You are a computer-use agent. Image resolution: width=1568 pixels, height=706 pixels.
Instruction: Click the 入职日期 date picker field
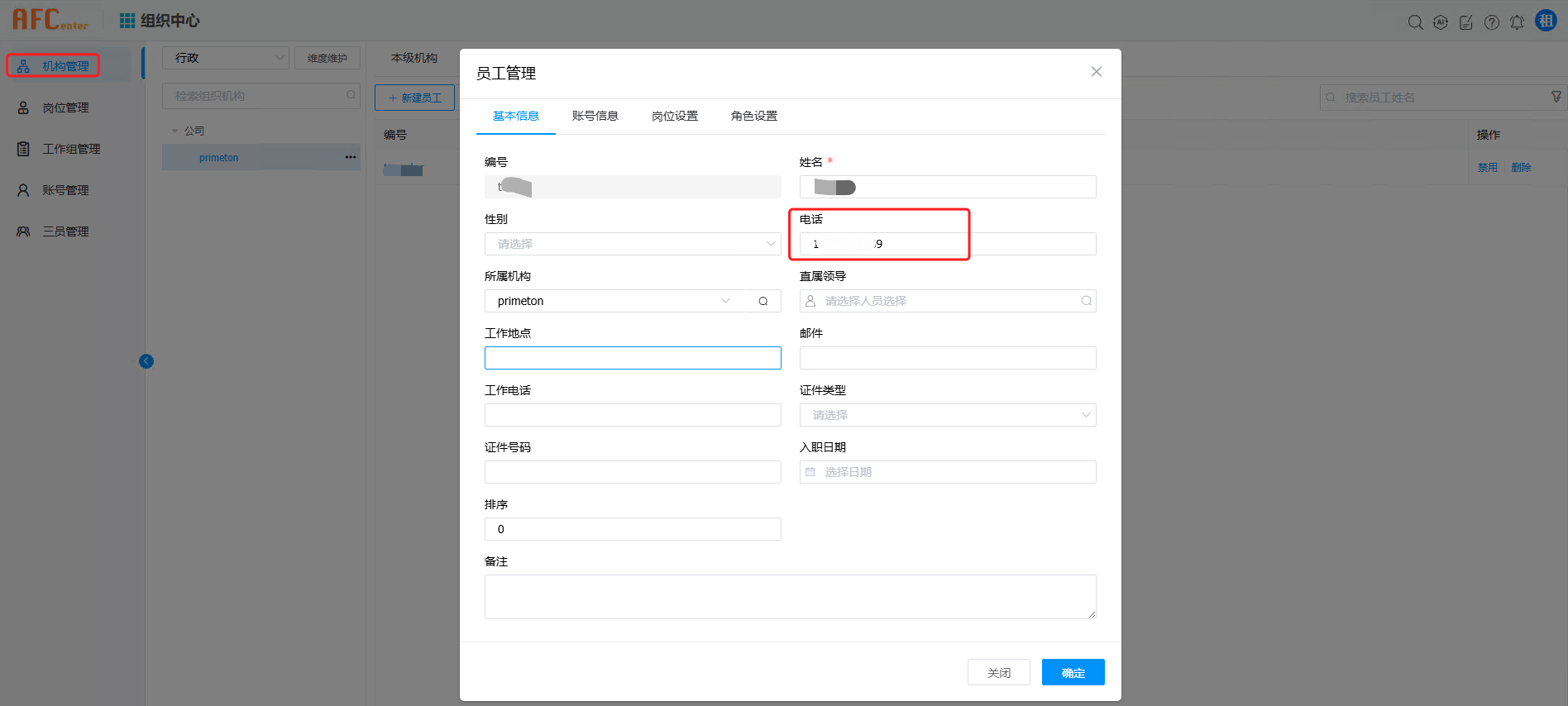947,472
